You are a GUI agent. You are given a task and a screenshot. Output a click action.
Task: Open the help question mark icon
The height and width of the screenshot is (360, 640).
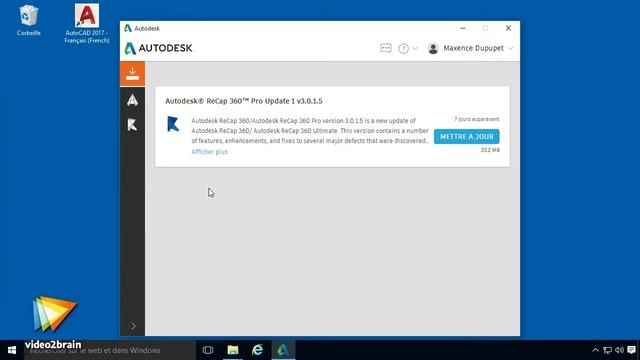(x=403, y=49)
